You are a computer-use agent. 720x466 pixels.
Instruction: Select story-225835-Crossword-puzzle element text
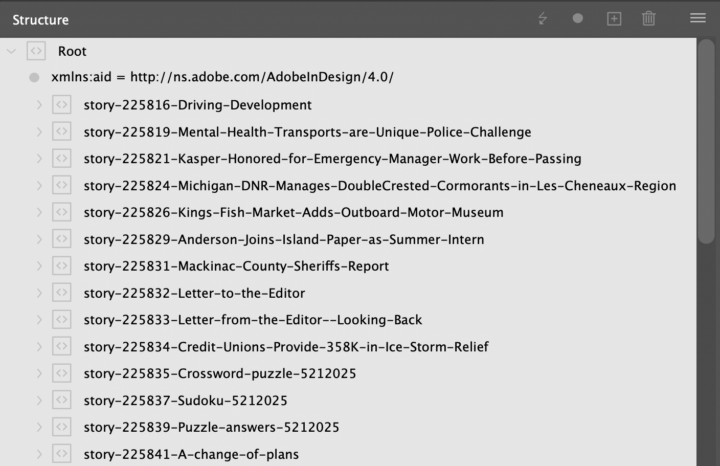[219, 374]
